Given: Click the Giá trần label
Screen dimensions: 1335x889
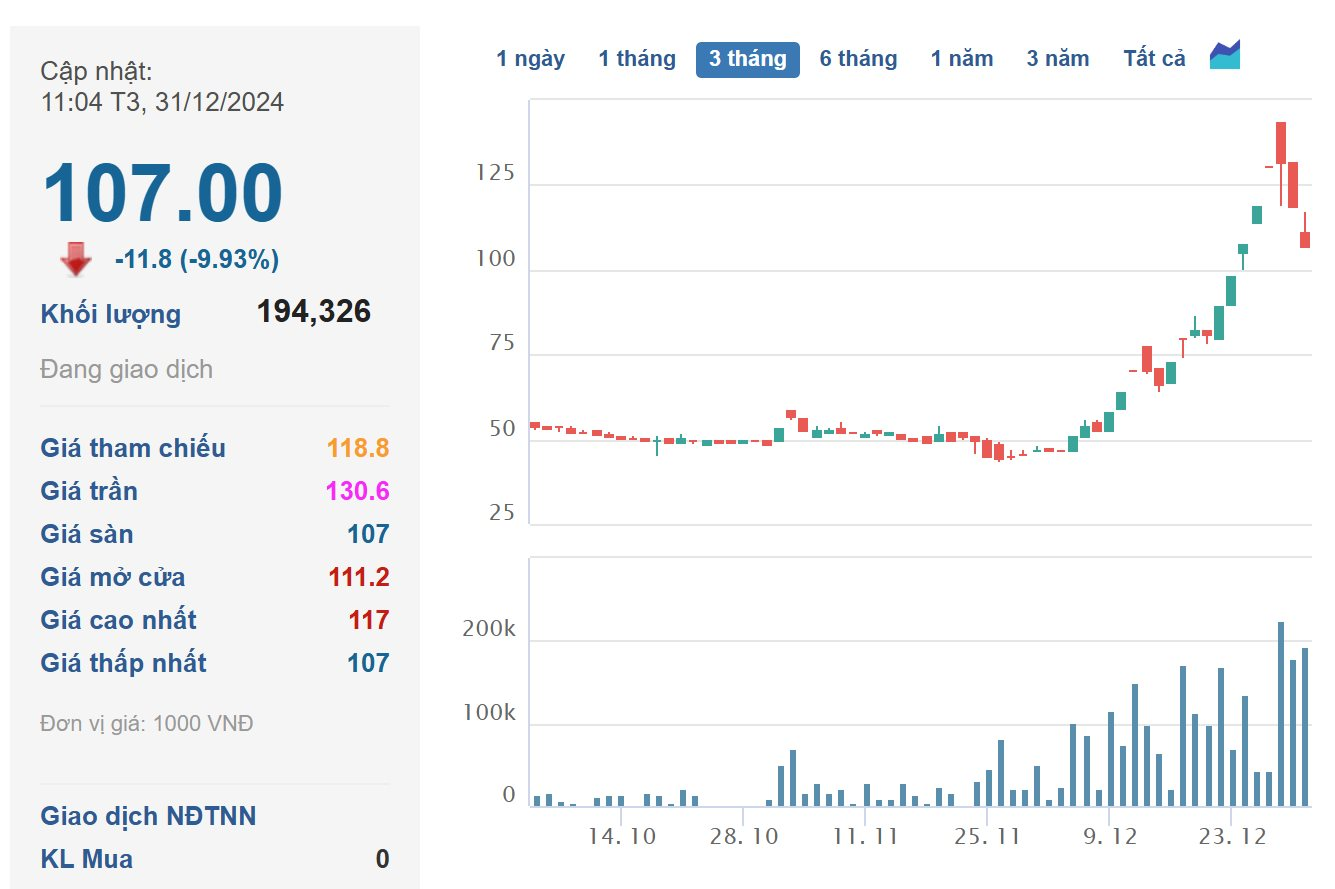Looking at the screenshot, I should tap(89, 491).
